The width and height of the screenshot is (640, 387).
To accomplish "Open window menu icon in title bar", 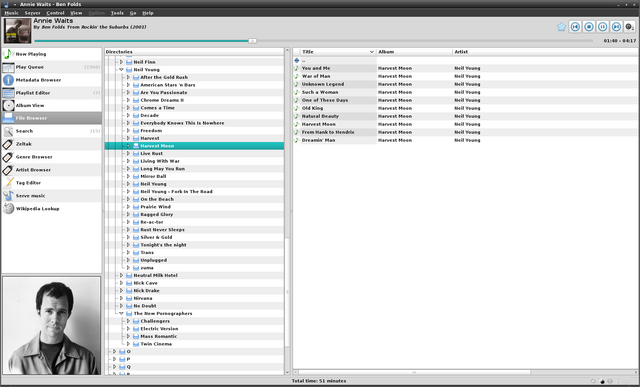I will pyautogui.click(x=6, y=4).
